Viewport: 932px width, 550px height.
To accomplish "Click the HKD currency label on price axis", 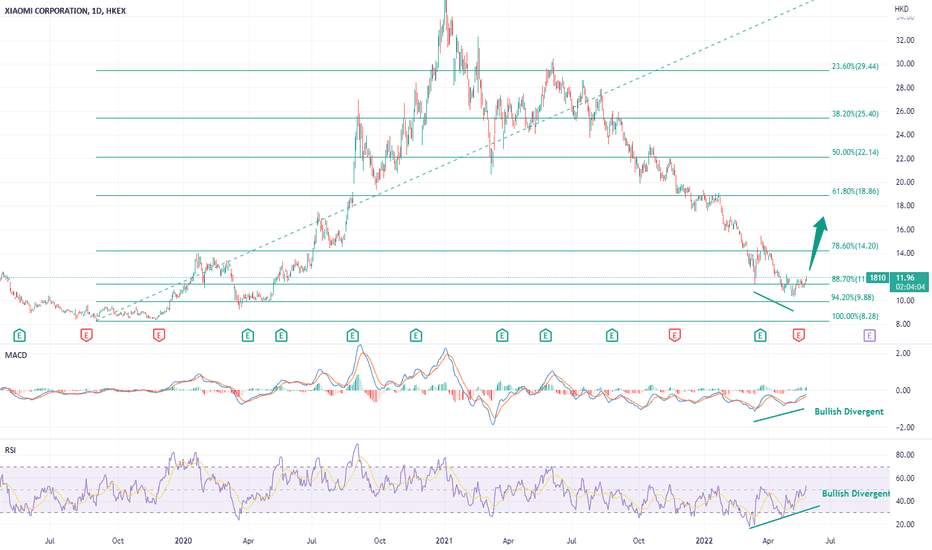I will coord(901,9).
